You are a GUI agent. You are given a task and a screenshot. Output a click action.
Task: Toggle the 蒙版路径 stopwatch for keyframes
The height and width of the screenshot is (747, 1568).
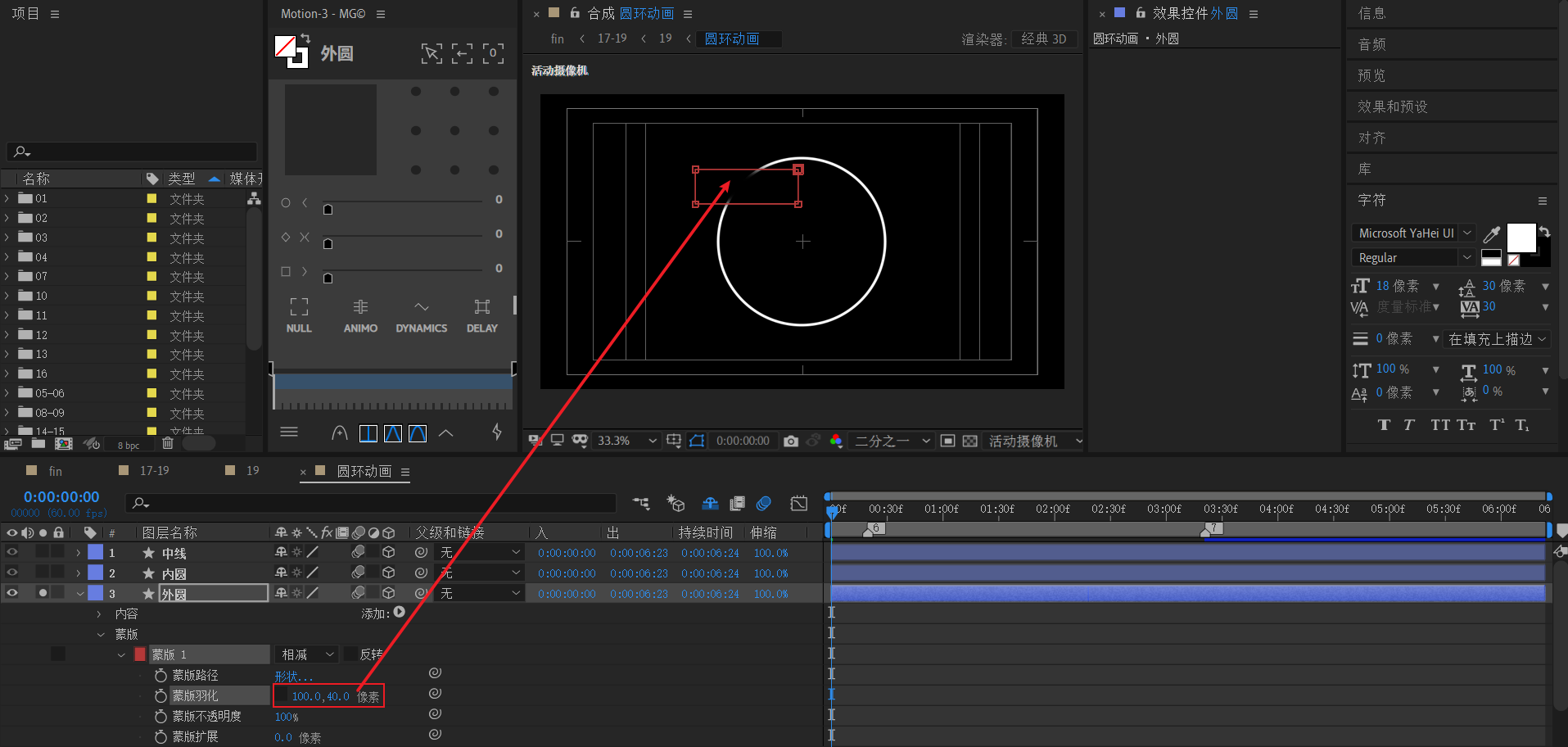click(x=160, y=675)
